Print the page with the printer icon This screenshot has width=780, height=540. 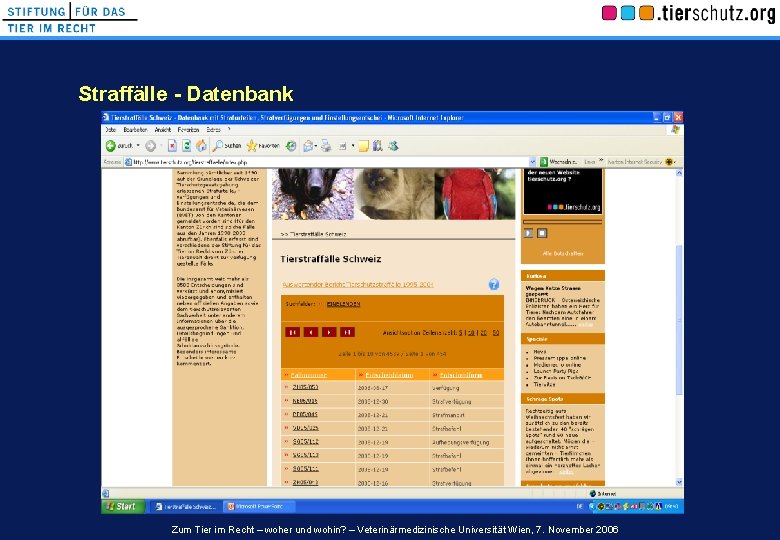[326, 146]
